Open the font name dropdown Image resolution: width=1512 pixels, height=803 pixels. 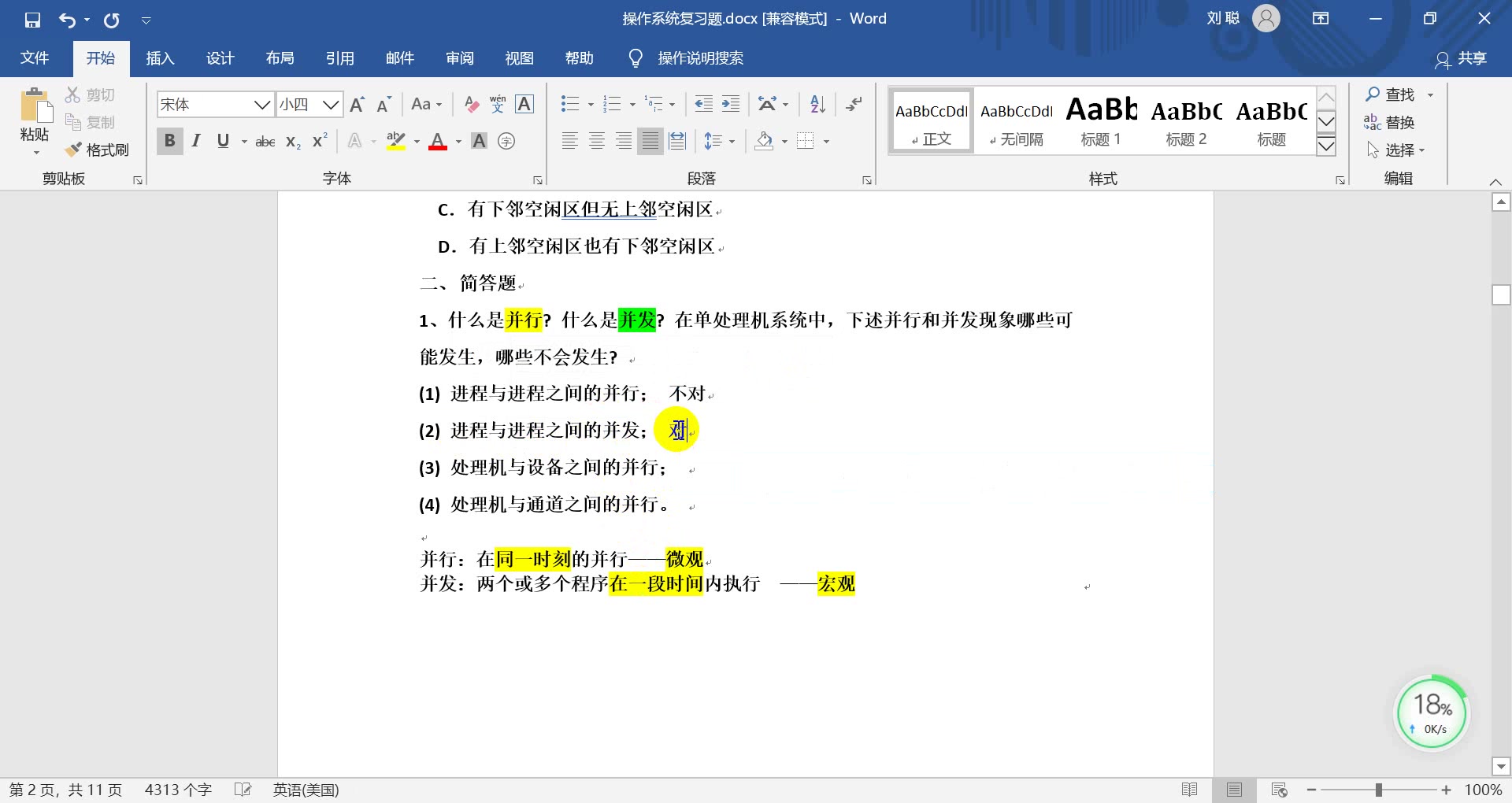click(x=262, y=104)
